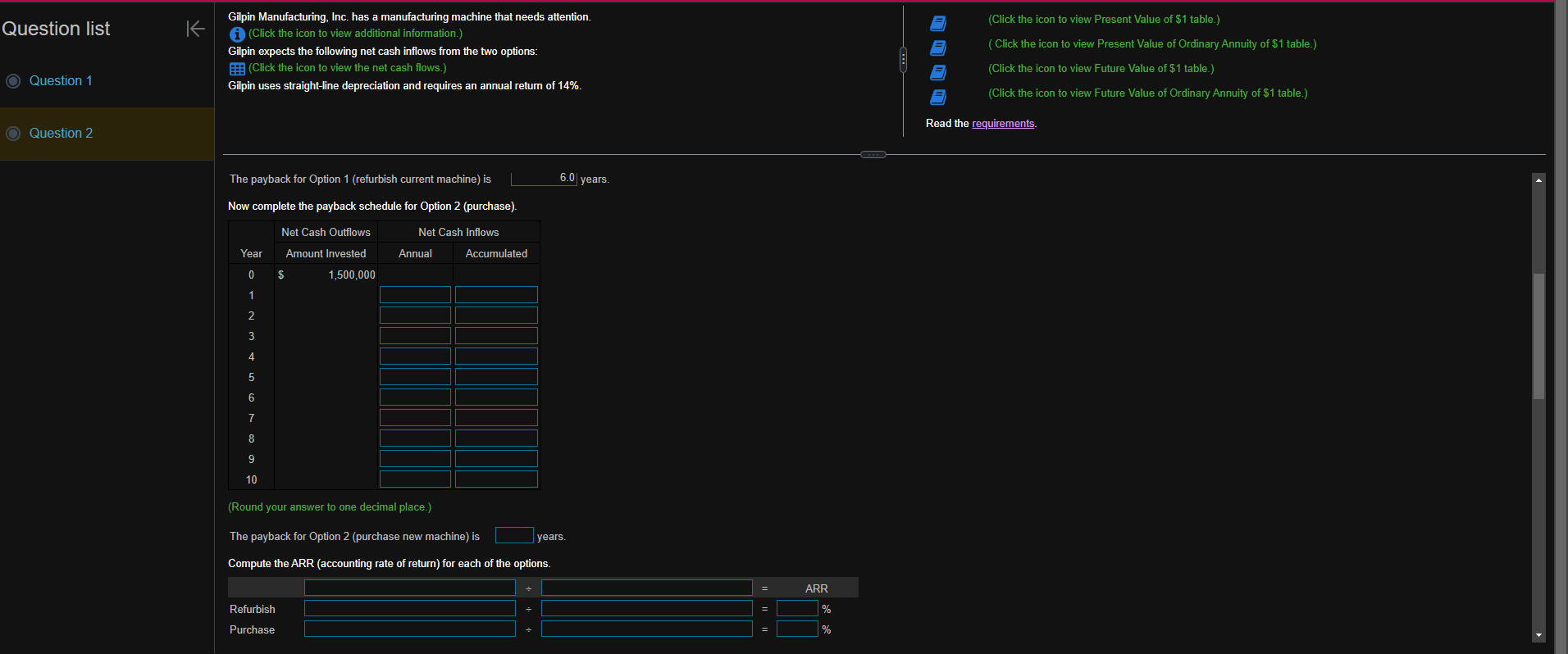Click the Purchase ARR percent field
Viewport: 1568px width, 654px height.
click(x=797, y=629)
